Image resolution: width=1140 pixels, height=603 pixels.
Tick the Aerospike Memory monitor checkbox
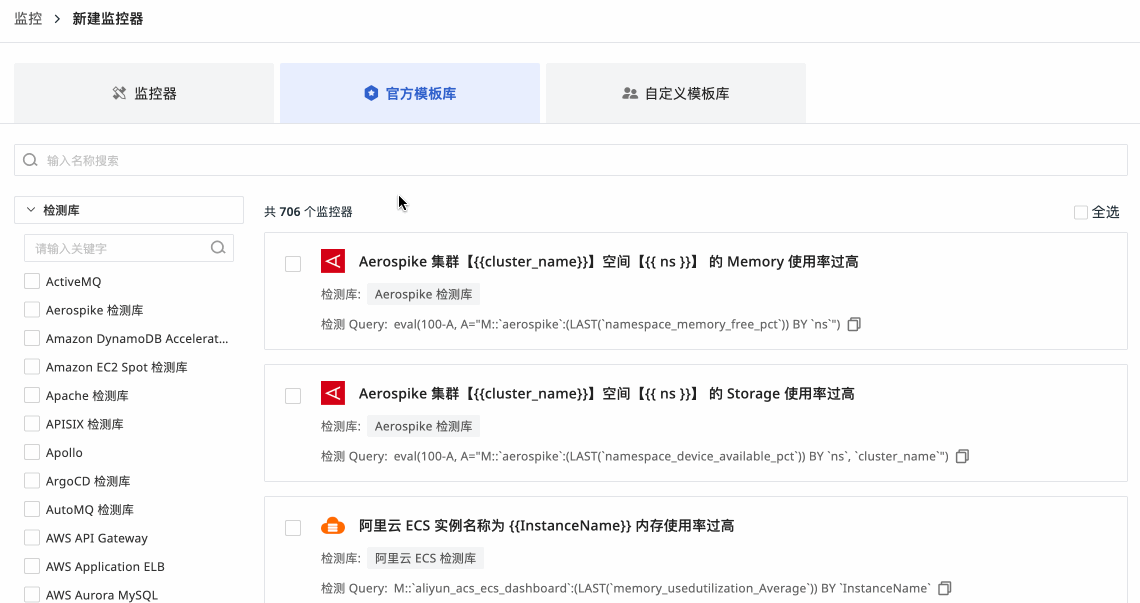click(x=293, y=264)
